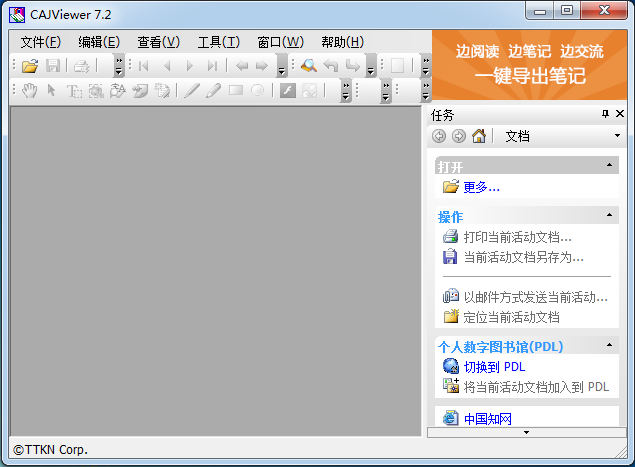
Task: Open the 文档 dropdown in task pane
Action: 617,136
